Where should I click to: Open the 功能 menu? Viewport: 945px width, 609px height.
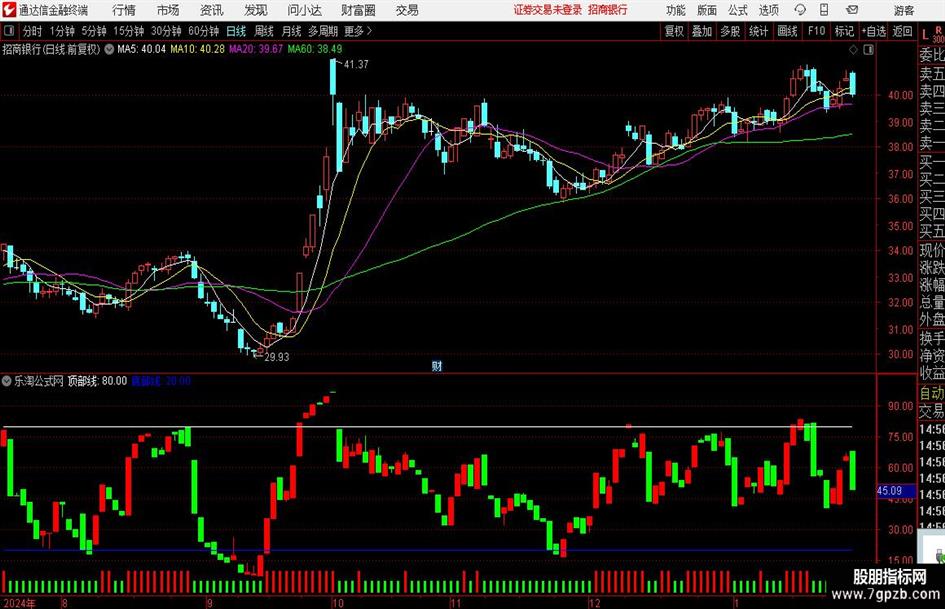coord(676,10)
